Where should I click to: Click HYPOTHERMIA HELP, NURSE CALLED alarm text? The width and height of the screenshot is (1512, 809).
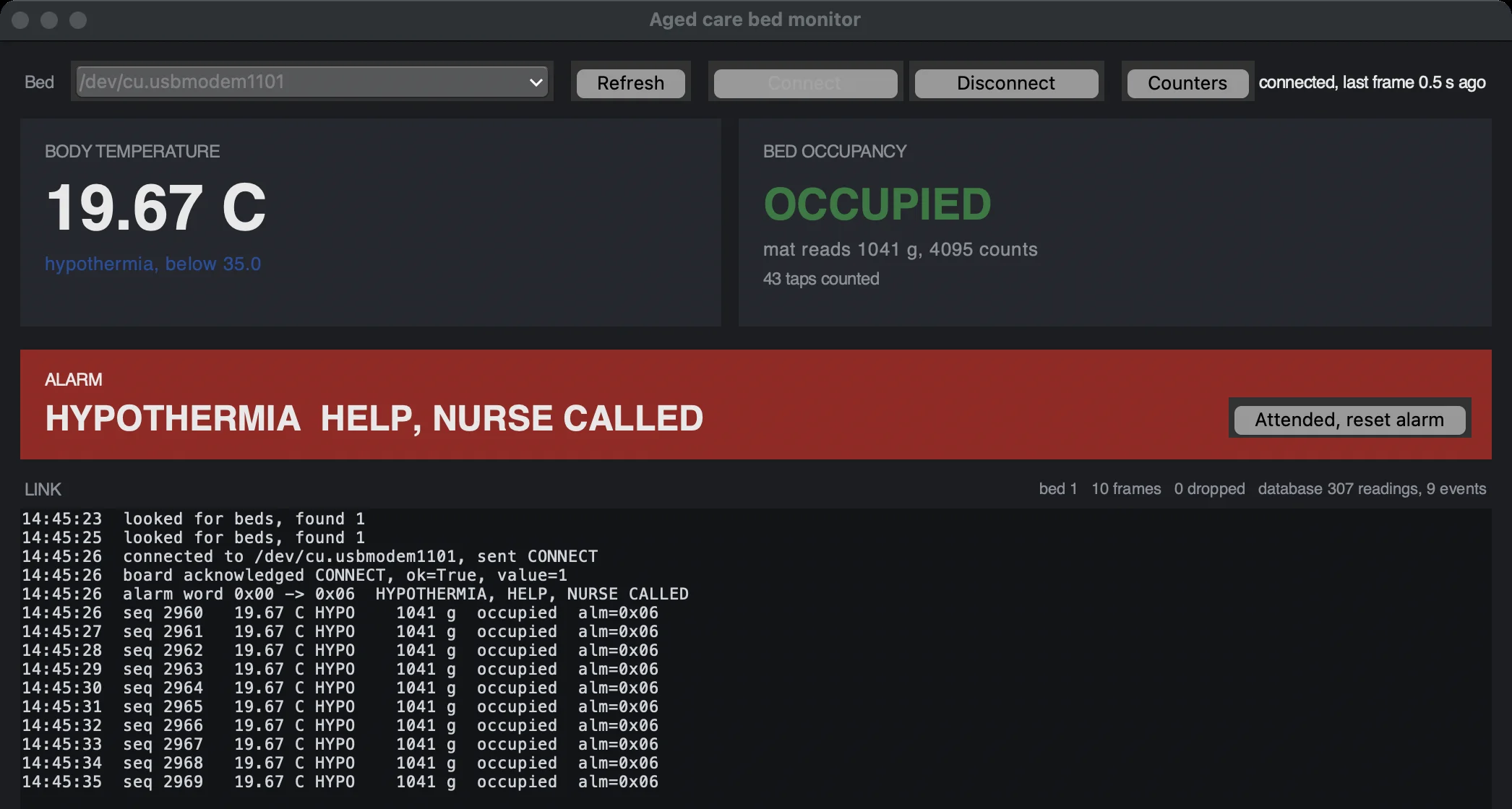tap(374, 418)
